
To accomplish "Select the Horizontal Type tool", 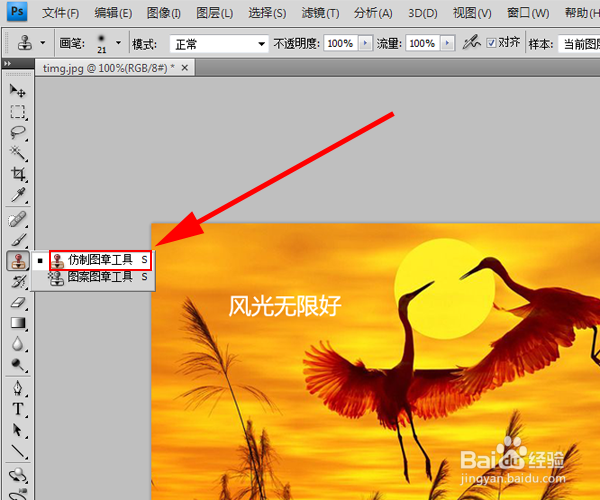I will (x=17, y=409).
